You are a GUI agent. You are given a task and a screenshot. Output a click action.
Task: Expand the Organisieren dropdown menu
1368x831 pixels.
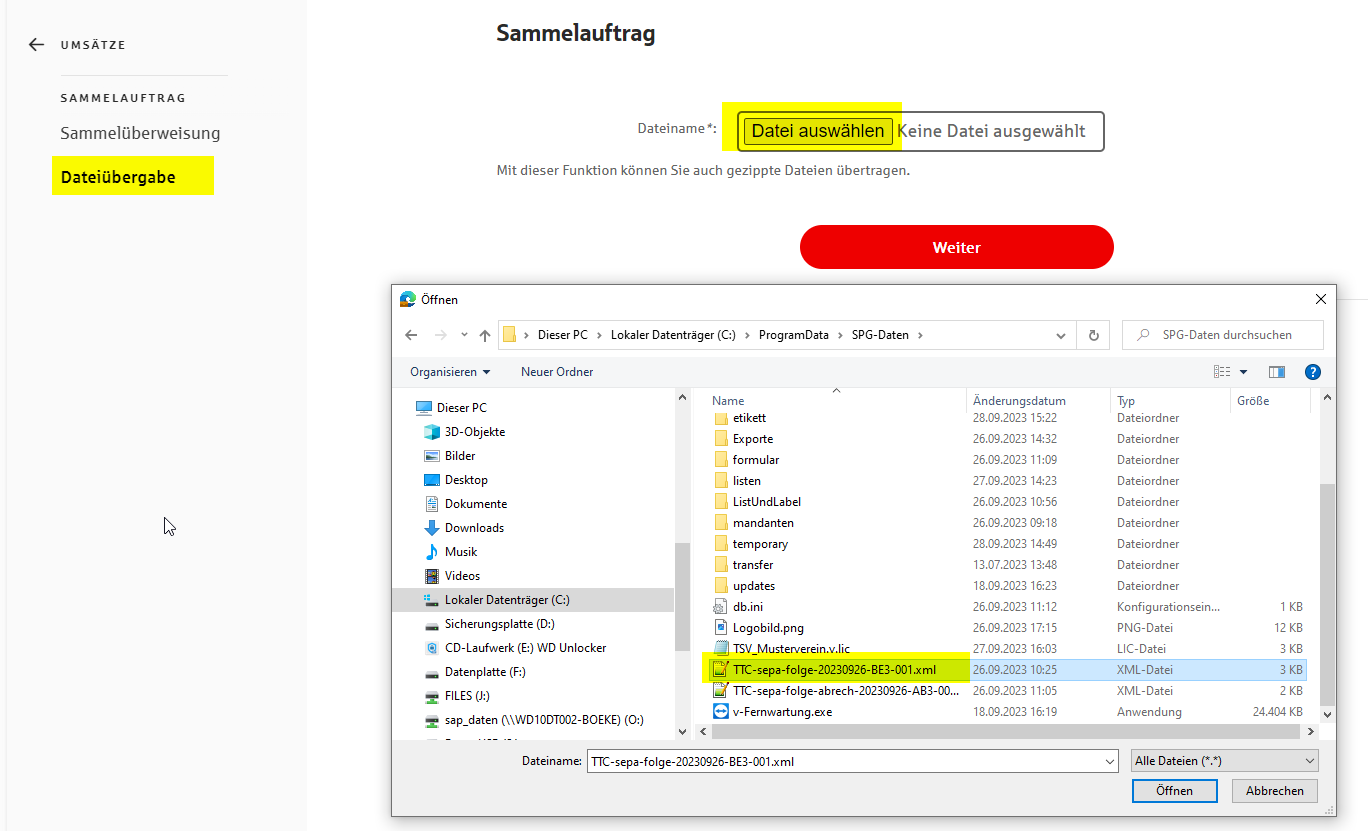point(450,372)
